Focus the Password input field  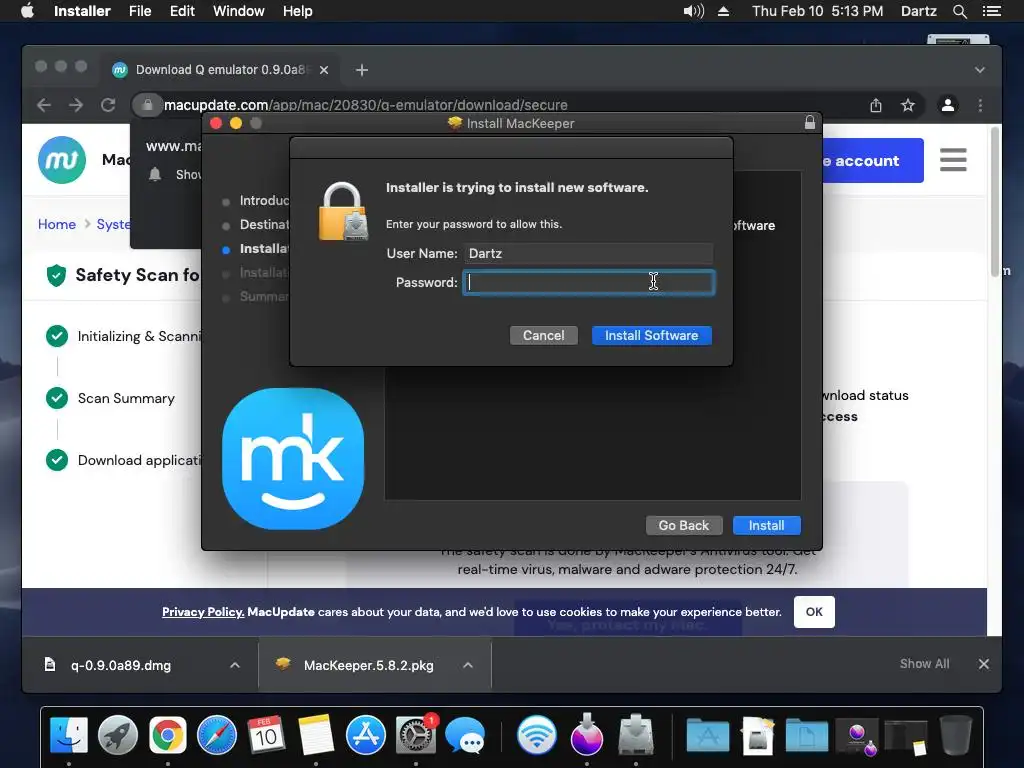[x=588, y=282]
